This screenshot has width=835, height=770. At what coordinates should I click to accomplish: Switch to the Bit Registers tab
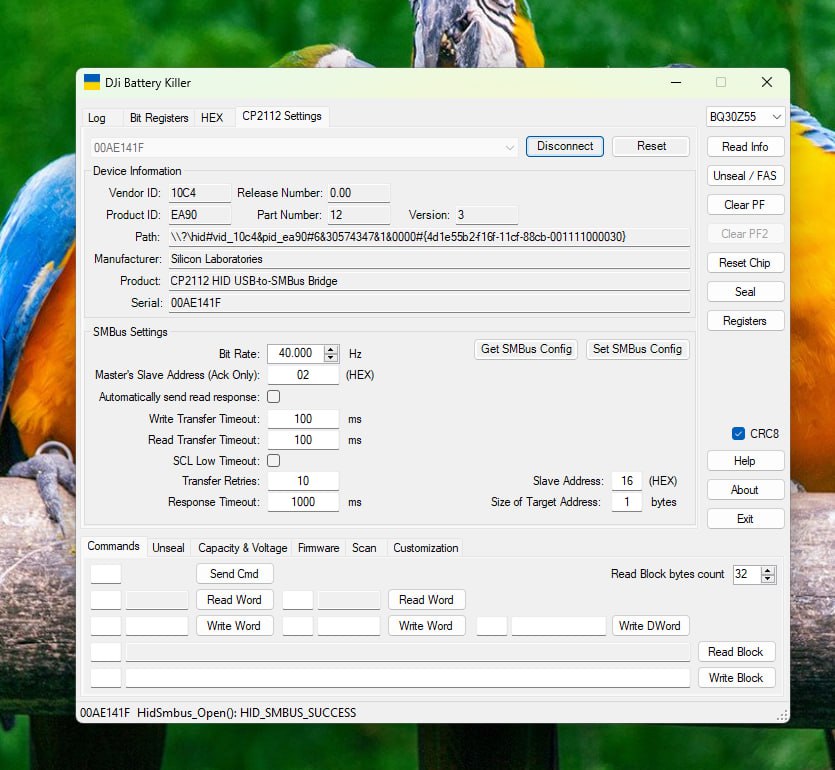[x=160, y=117]
